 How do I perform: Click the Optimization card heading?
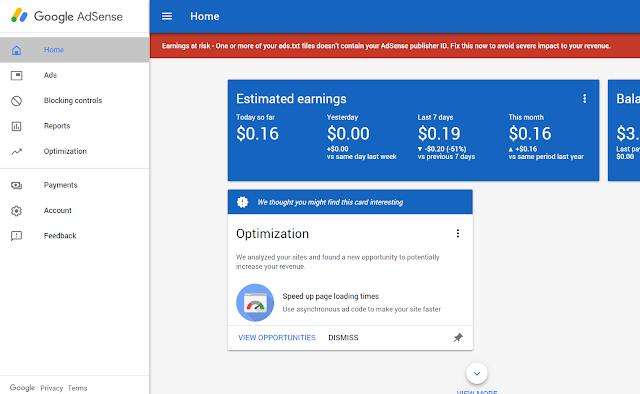tap(273, 234)
